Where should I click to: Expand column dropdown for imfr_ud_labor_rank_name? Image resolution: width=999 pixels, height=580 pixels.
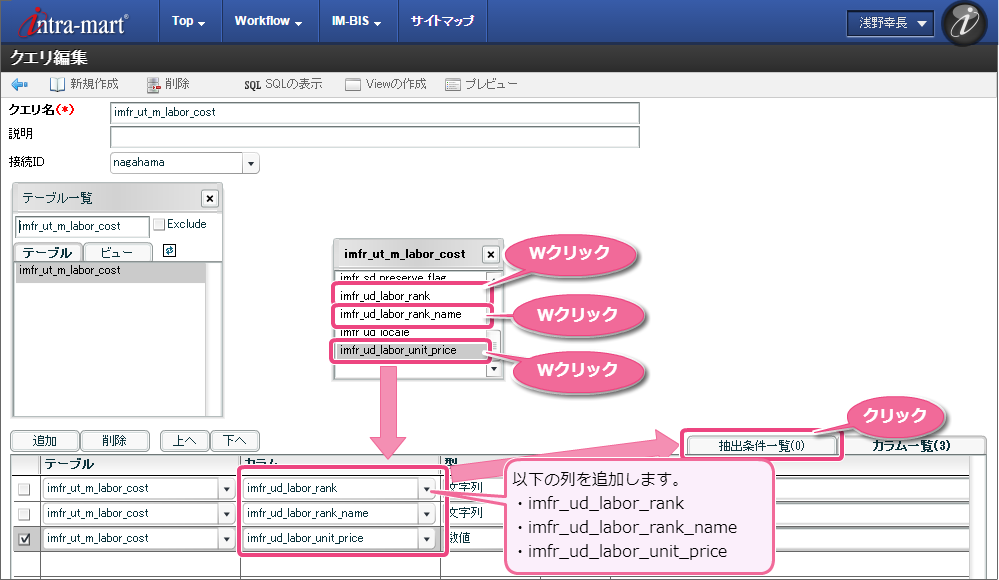pyautogui.click(x=427, y=514)
